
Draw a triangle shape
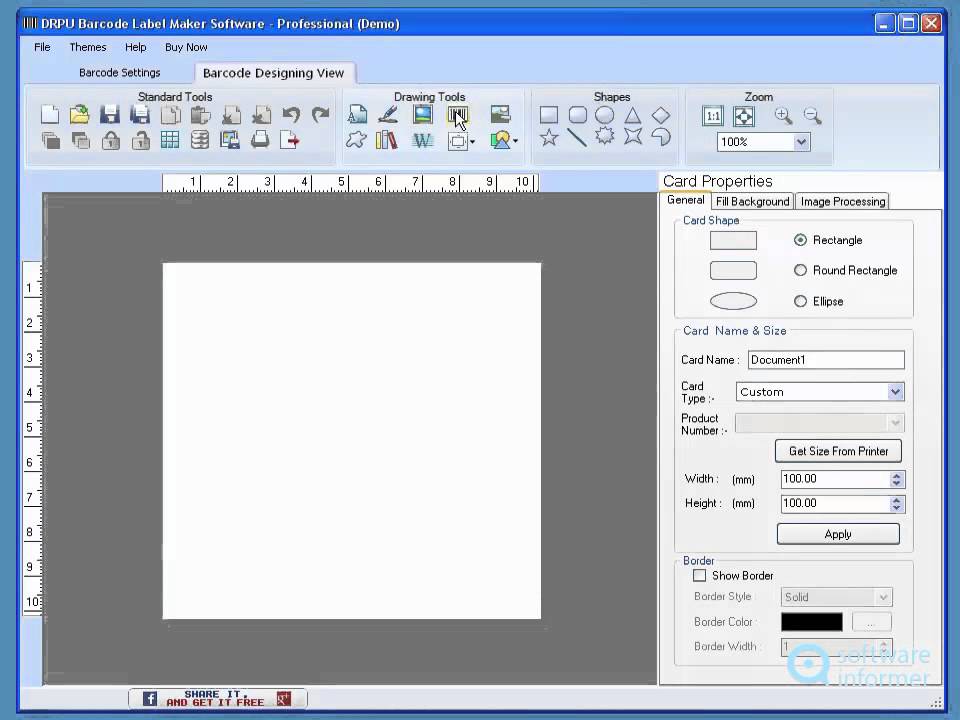(x=632, y=115)
